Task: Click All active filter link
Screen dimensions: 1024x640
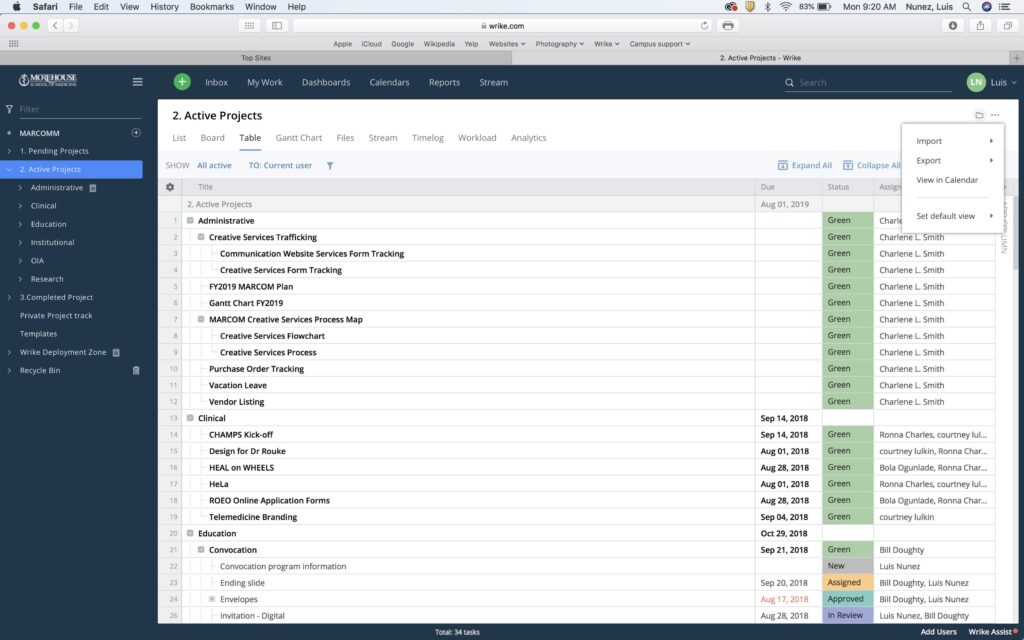Action: (x=214, y=166)
